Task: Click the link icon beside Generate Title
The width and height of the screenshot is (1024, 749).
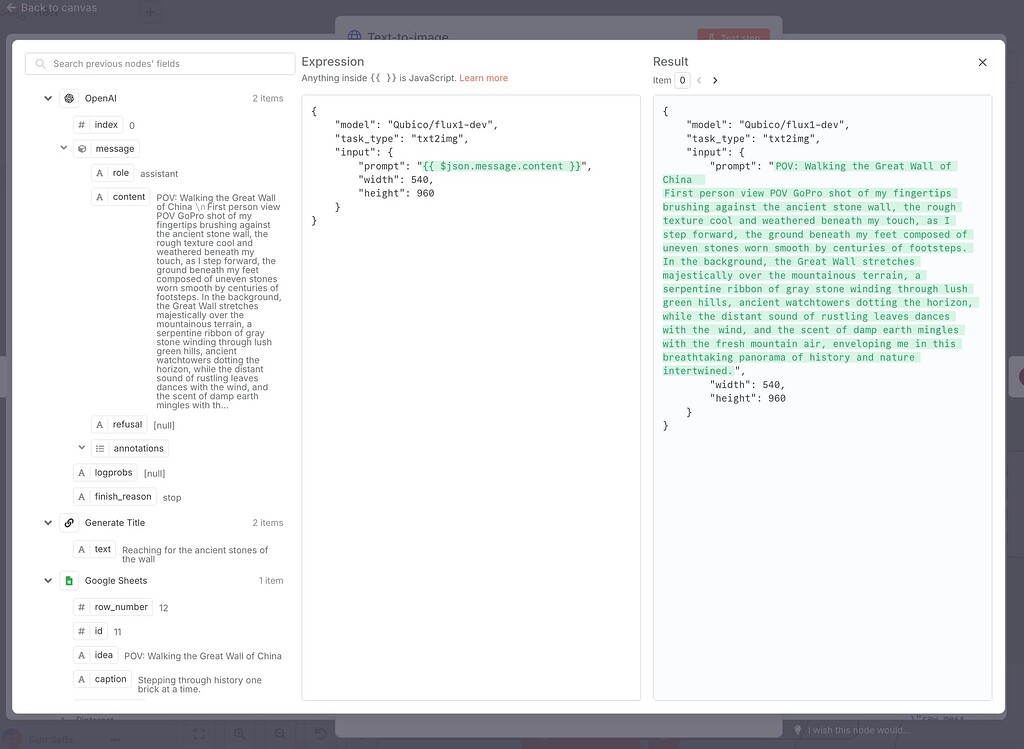Action: 68,522
